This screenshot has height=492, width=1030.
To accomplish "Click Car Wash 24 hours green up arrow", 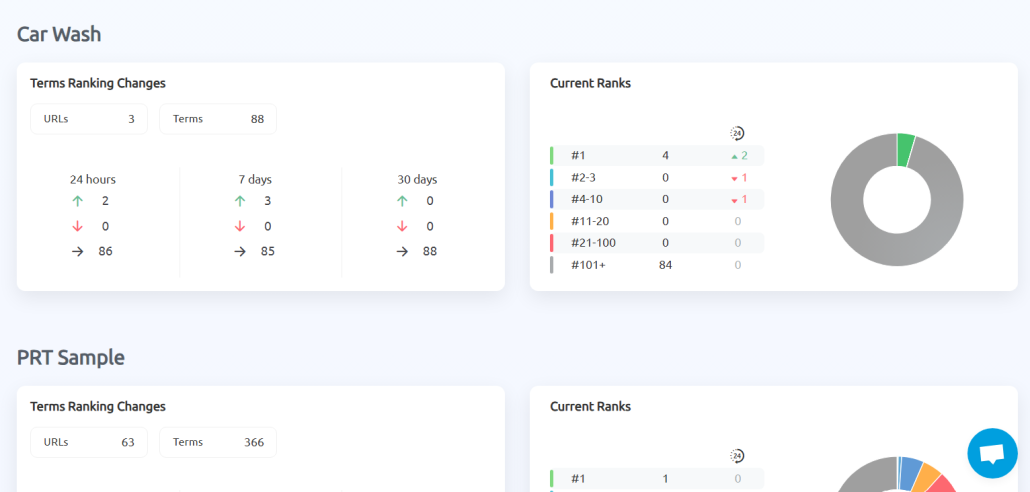I will 78,201.
